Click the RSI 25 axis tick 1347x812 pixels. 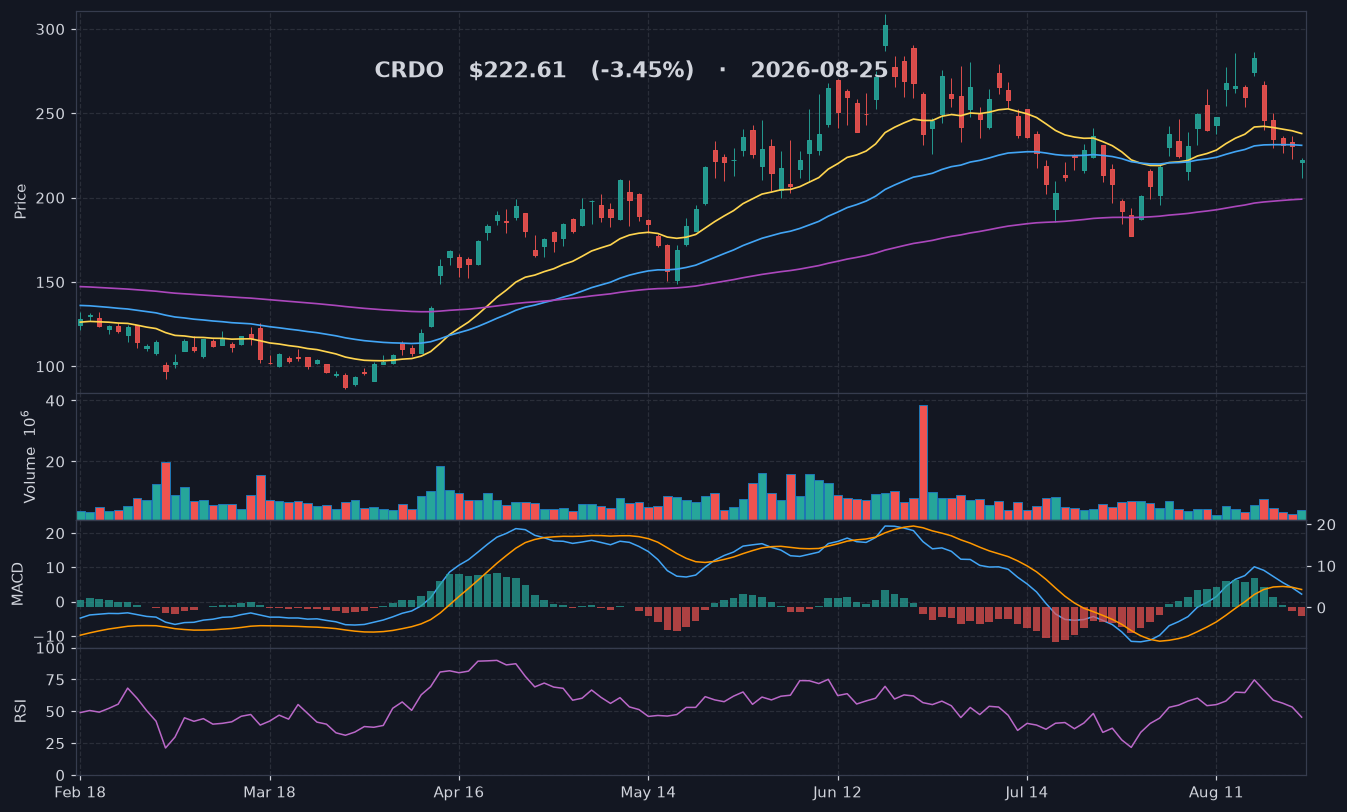tap(56, 744)
